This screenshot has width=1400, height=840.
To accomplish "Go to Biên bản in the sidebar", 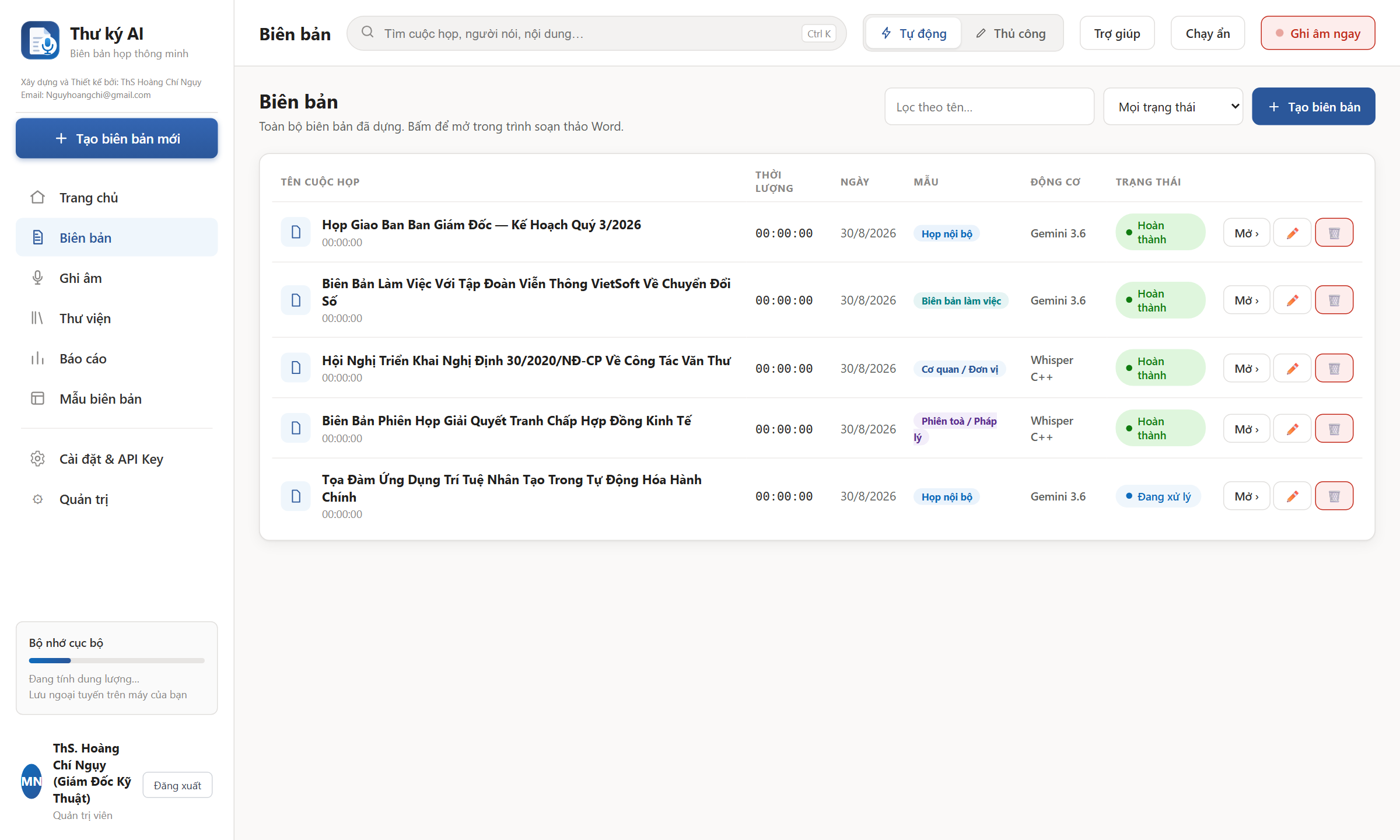I will coord(117,238).
